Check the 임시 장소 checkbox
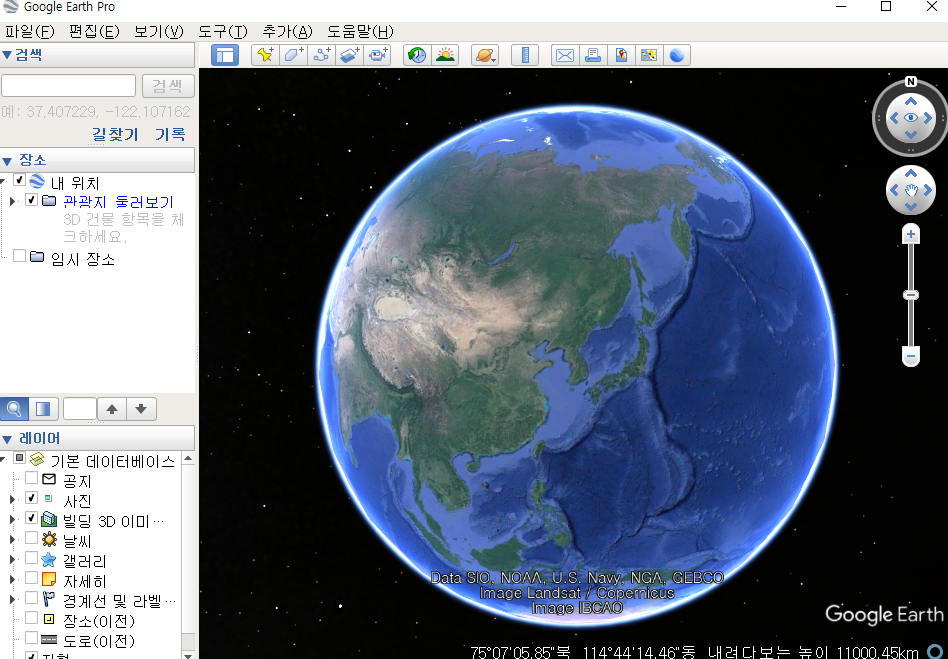 (19, 256)
